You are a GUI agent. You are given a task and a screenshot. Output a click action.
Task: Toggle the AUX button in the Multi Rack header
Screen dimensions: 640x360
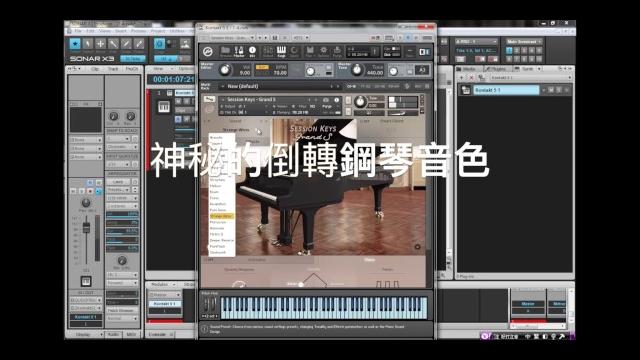pos(418,86)
